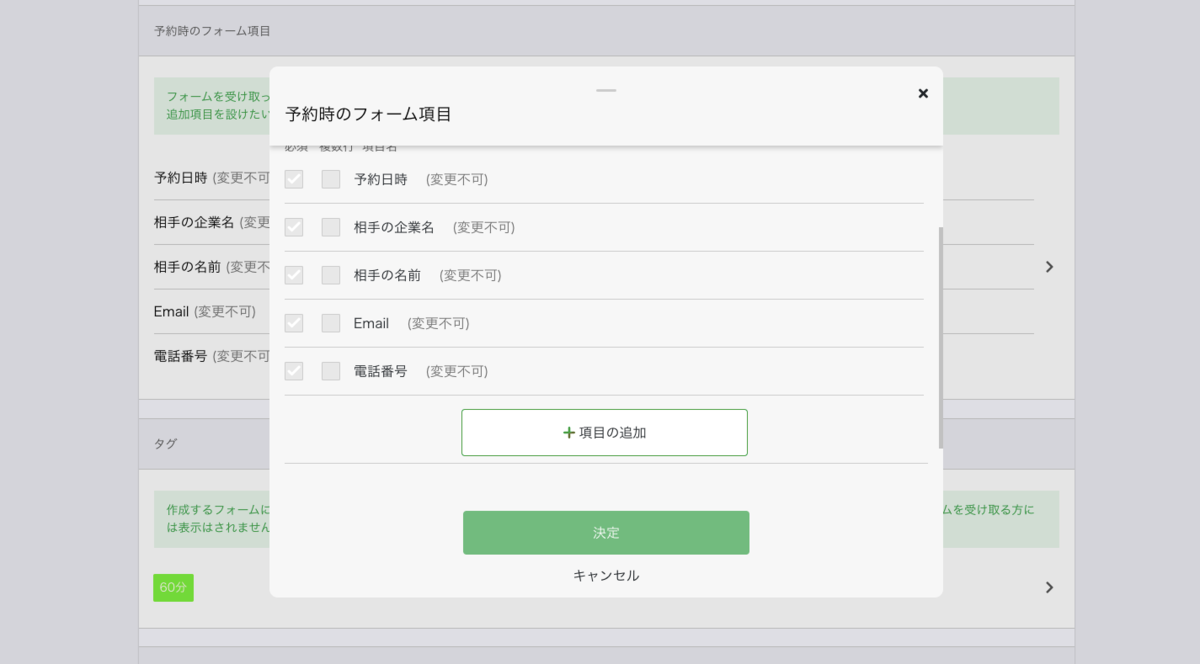
Task: Select 相手の企業名 label in dialog list
Action: pyautogui.click(x=394, y=227)
